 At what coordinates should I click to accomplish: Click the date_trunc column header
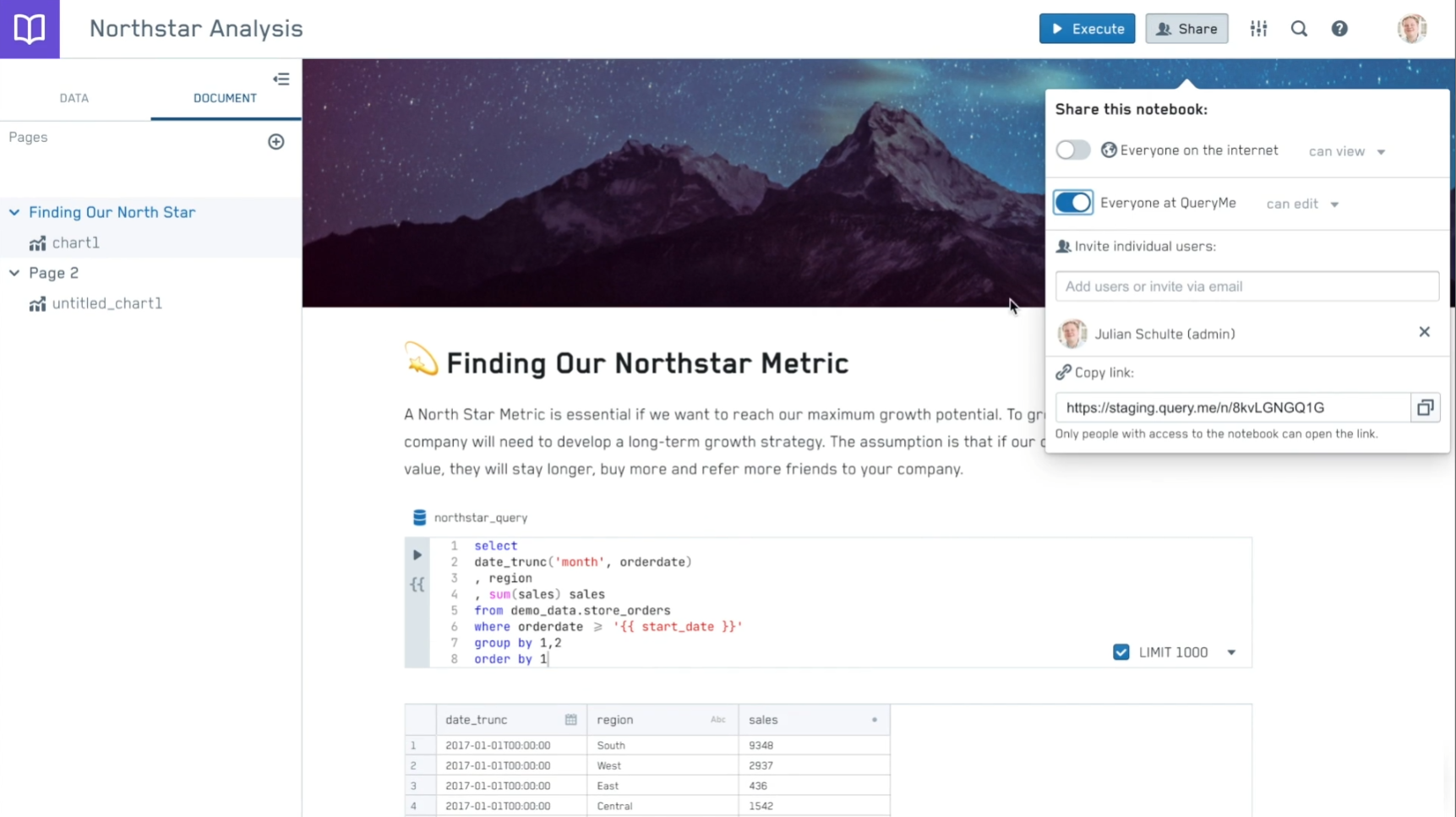[x=511, y=720]
